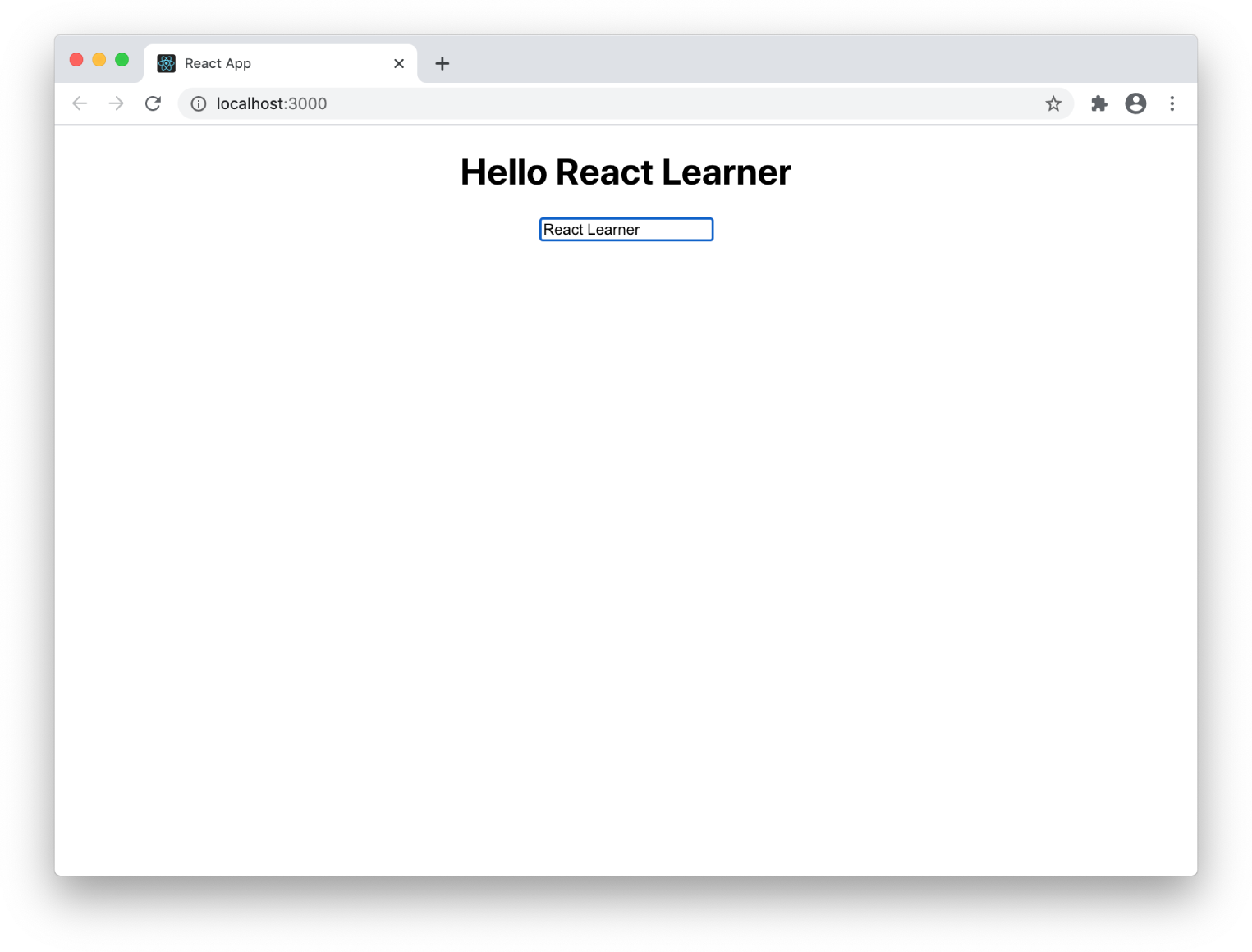
Task: Open the site information info icon
Action: (198, 103)
